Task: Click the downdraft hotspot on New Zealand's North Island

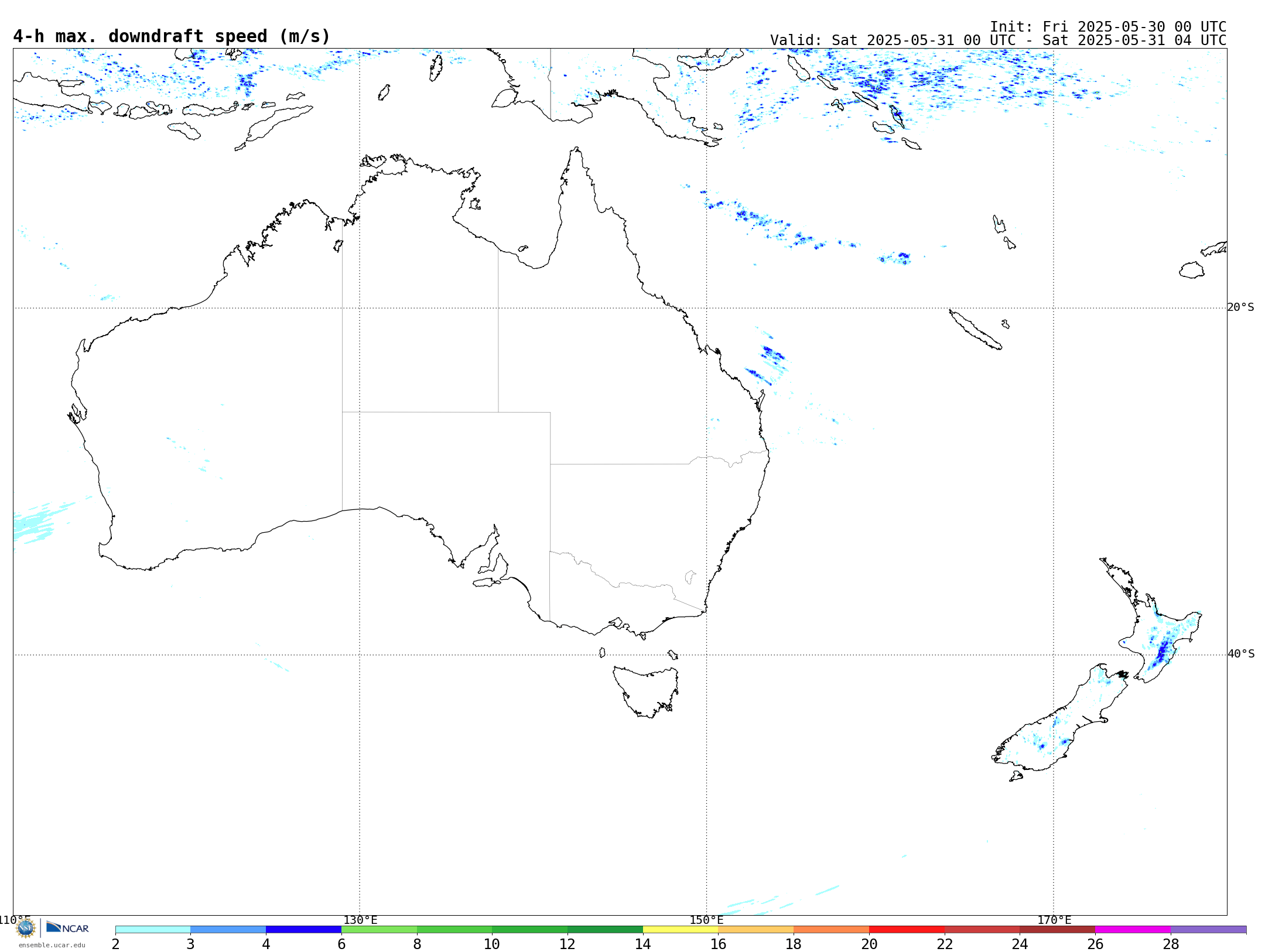Action: click(1163, 651)
